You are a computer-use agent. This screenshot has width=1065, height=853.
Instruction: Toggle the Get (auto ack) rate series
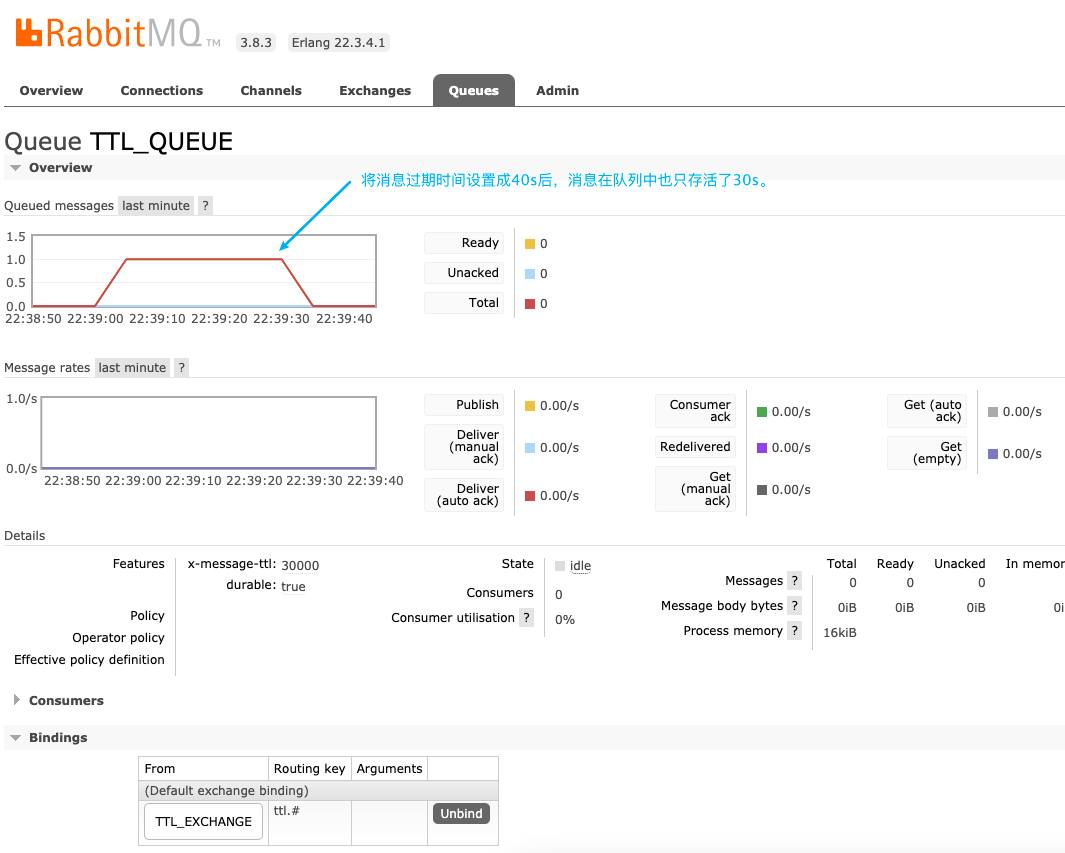tap(927, 411)
